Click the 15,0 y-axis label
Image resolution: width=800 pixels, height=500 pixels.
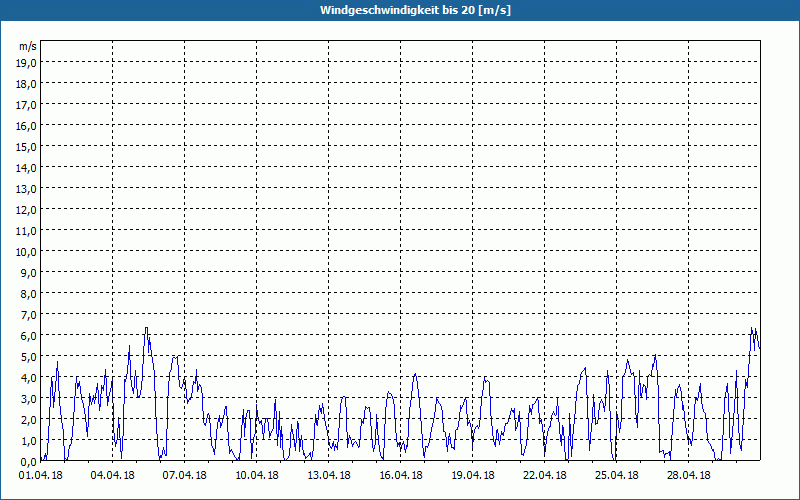coord(26,147)
